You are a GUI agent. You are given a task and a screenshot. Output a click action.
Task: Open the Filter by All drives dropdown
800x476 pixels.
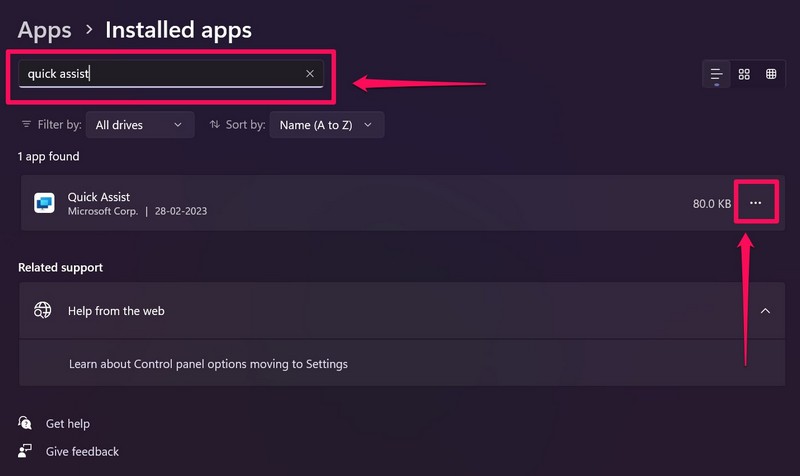[x=139, y=125]
